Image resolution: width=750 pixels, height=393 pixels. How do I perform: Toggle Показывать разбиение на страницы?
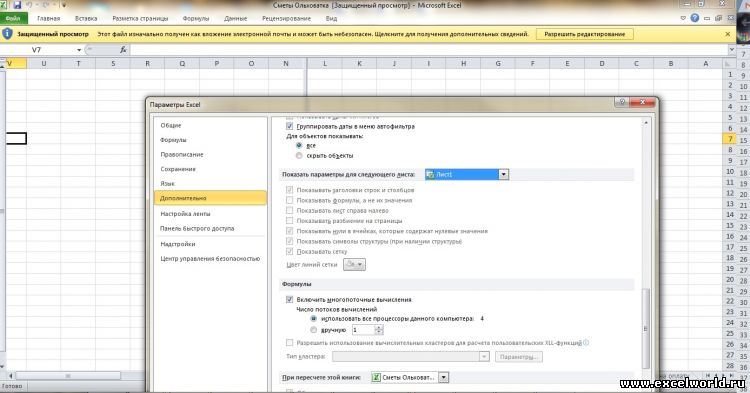click(x=289, y=221)
